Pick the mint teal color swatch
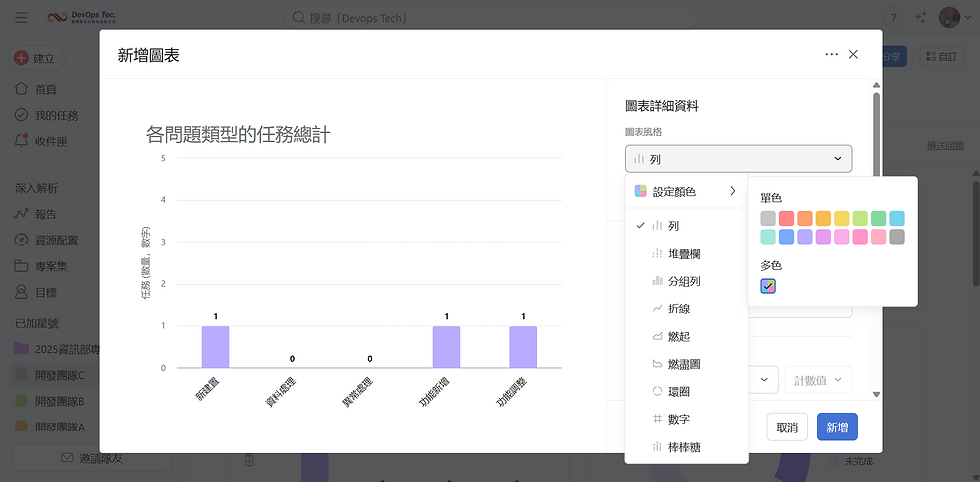Viewport: 980px width, 482px height. [768, 237]
